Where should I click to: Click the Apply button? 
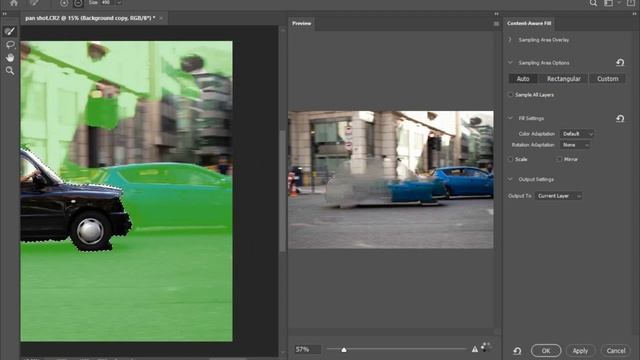[x=580, y=351]
